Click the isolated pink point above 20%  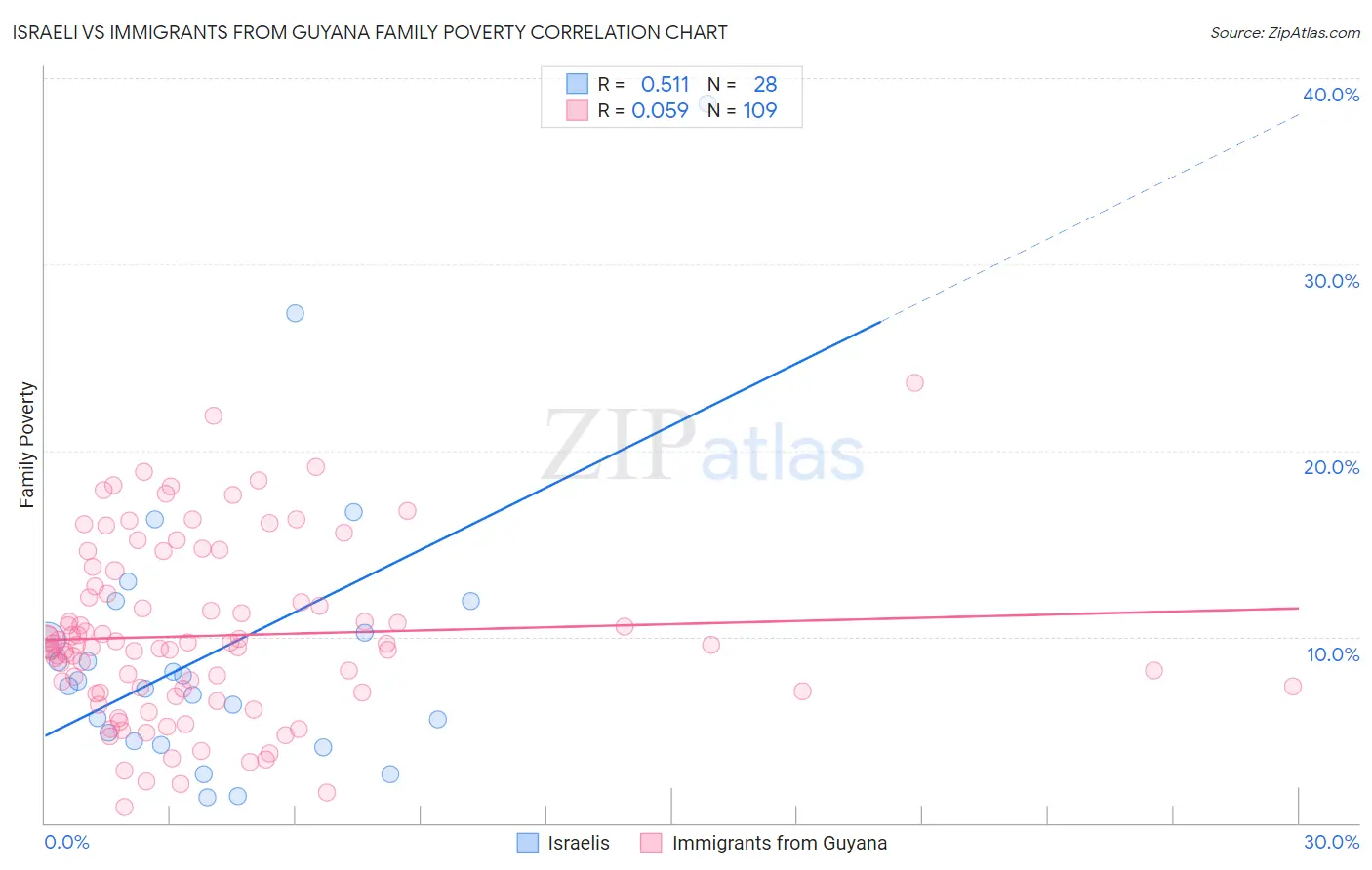(x=914, y=382)
